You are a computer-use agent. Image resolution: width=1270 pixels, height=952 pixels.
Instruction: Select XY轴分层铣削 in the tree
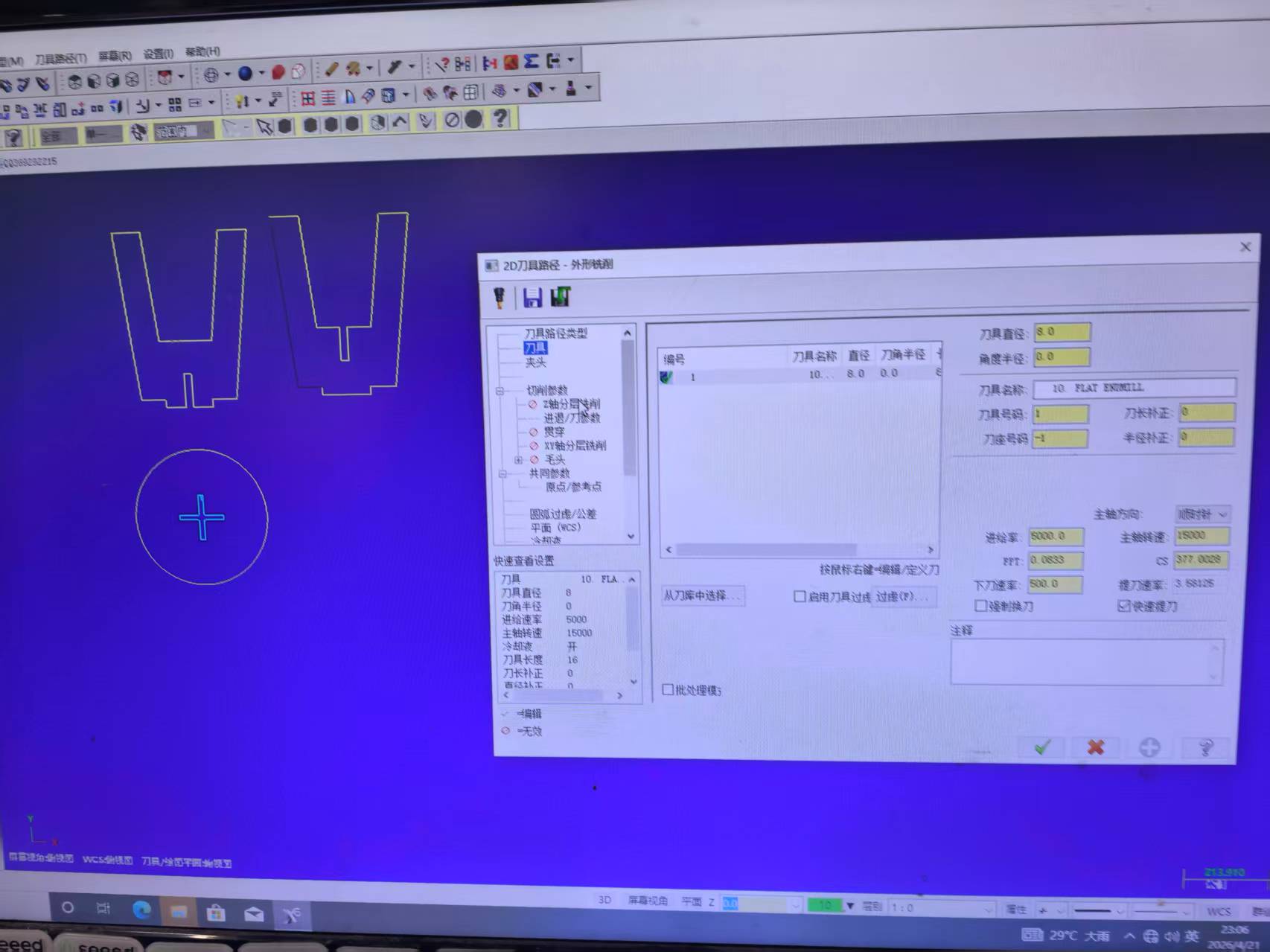[575, 445]
